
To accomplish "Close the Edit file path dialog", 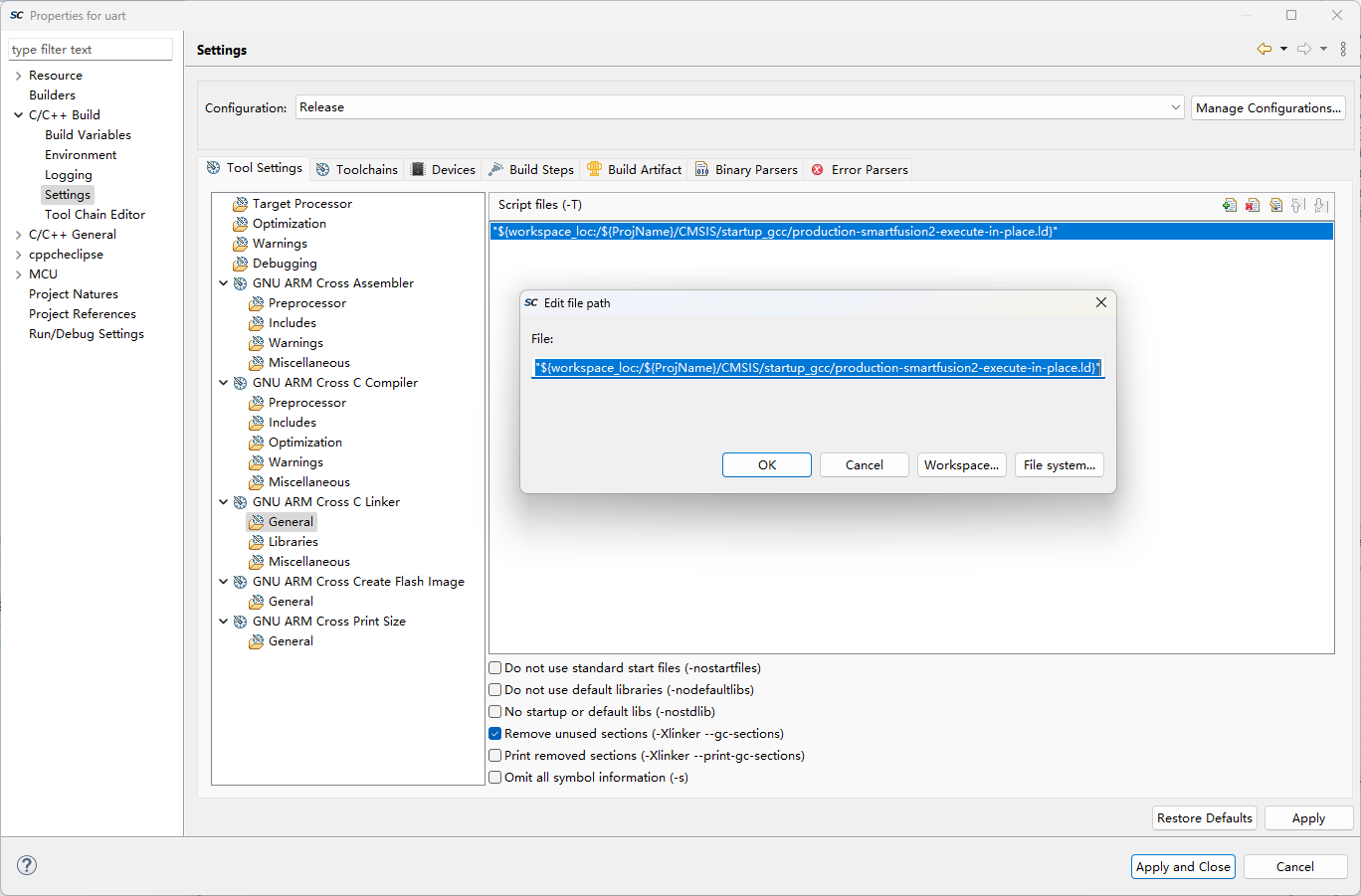I will [x=1101, y=302].
